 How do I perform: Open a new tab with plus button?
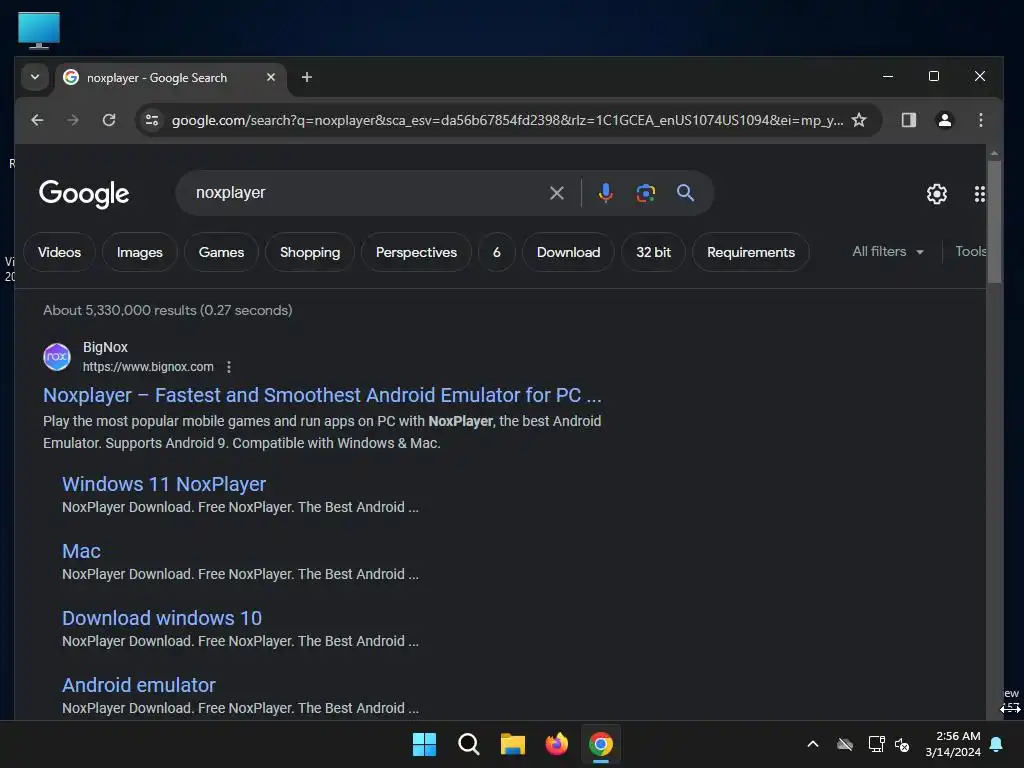(x=306, y=77)
